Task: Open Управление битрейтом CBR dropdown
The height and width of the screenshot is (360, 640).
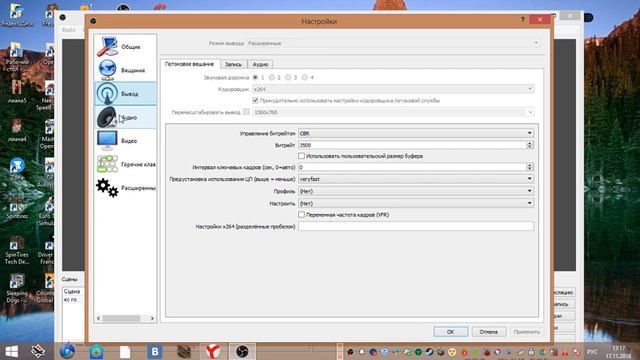Action: tap(416, 133)
